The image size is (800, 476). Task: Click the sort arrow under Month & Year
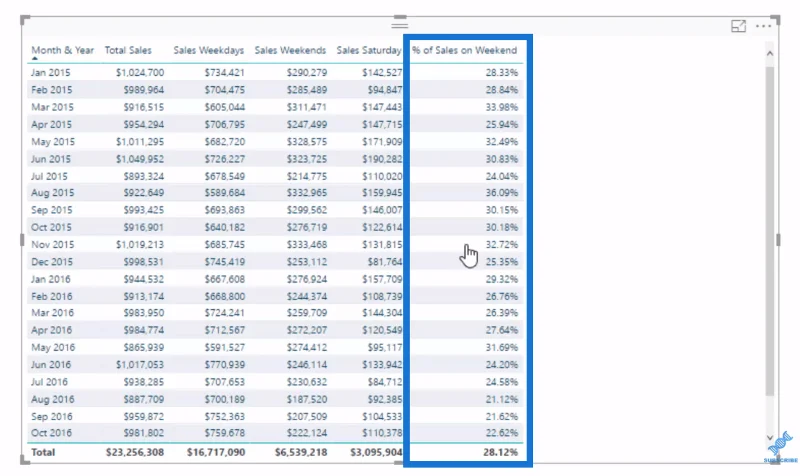(35, 59)
